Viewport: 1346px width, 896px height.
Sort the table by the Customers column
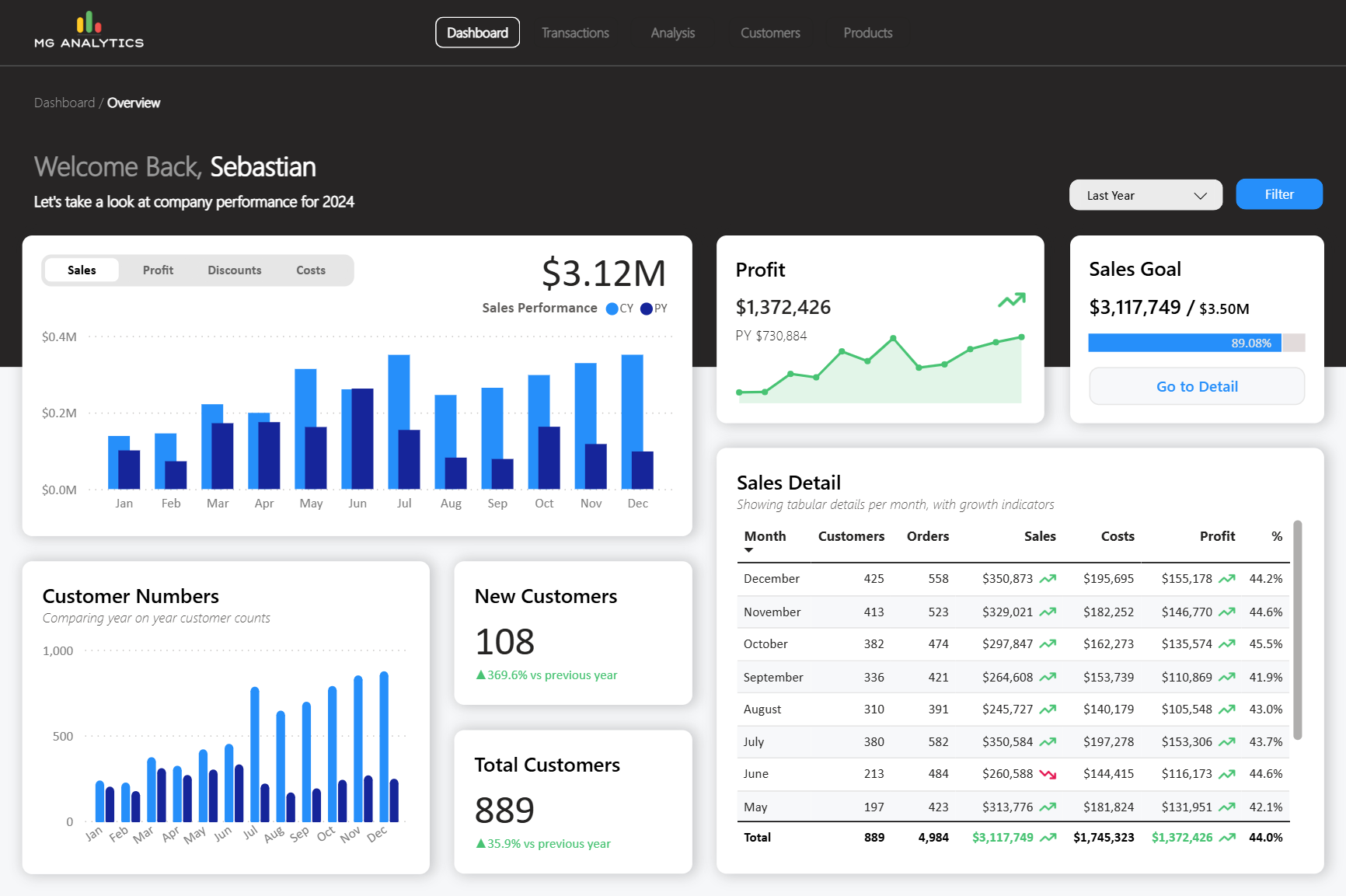[x=850, y=536]
